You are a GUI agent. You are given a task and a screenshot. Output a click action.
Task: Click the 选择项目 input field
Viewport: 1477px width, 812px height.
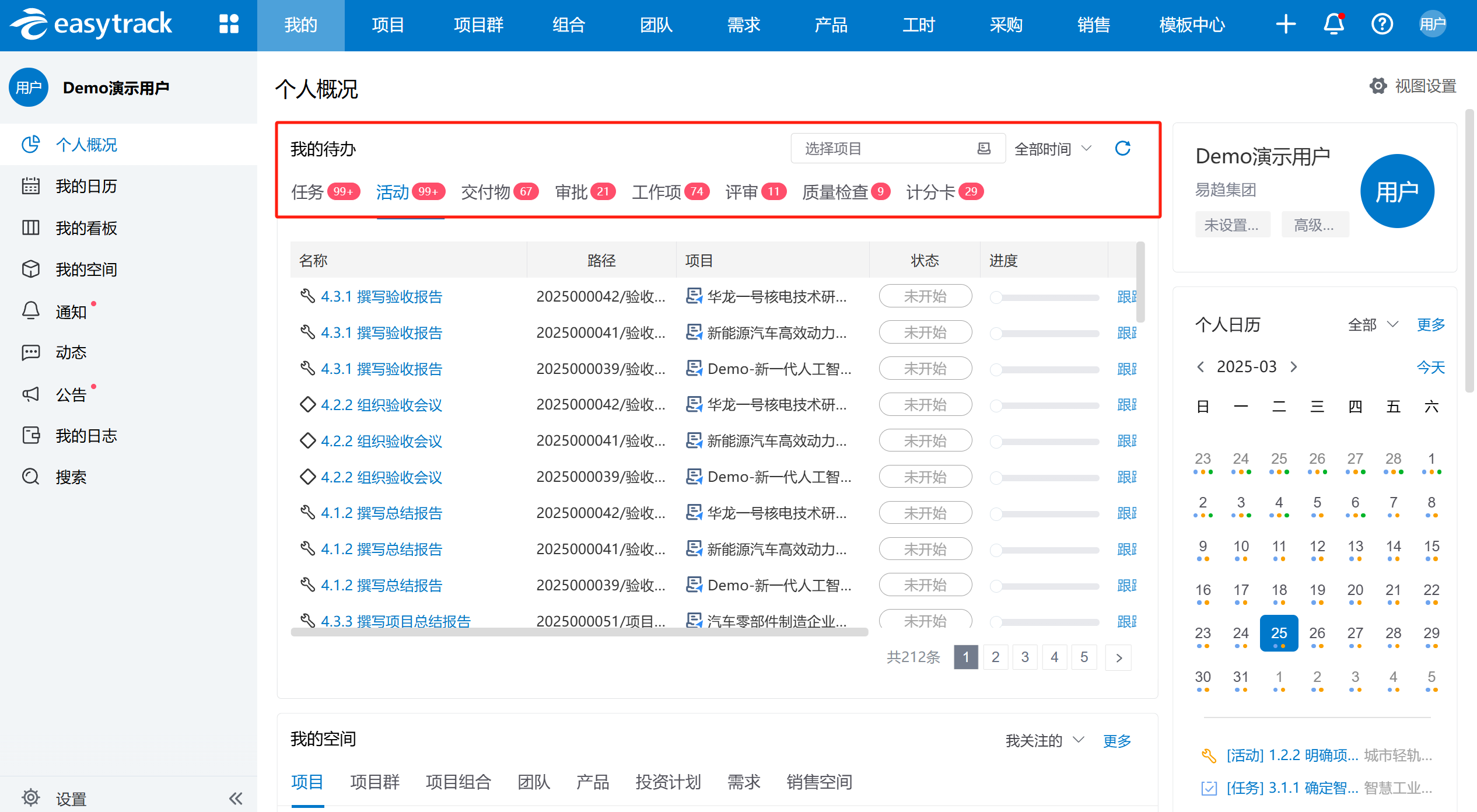[887, 149]
